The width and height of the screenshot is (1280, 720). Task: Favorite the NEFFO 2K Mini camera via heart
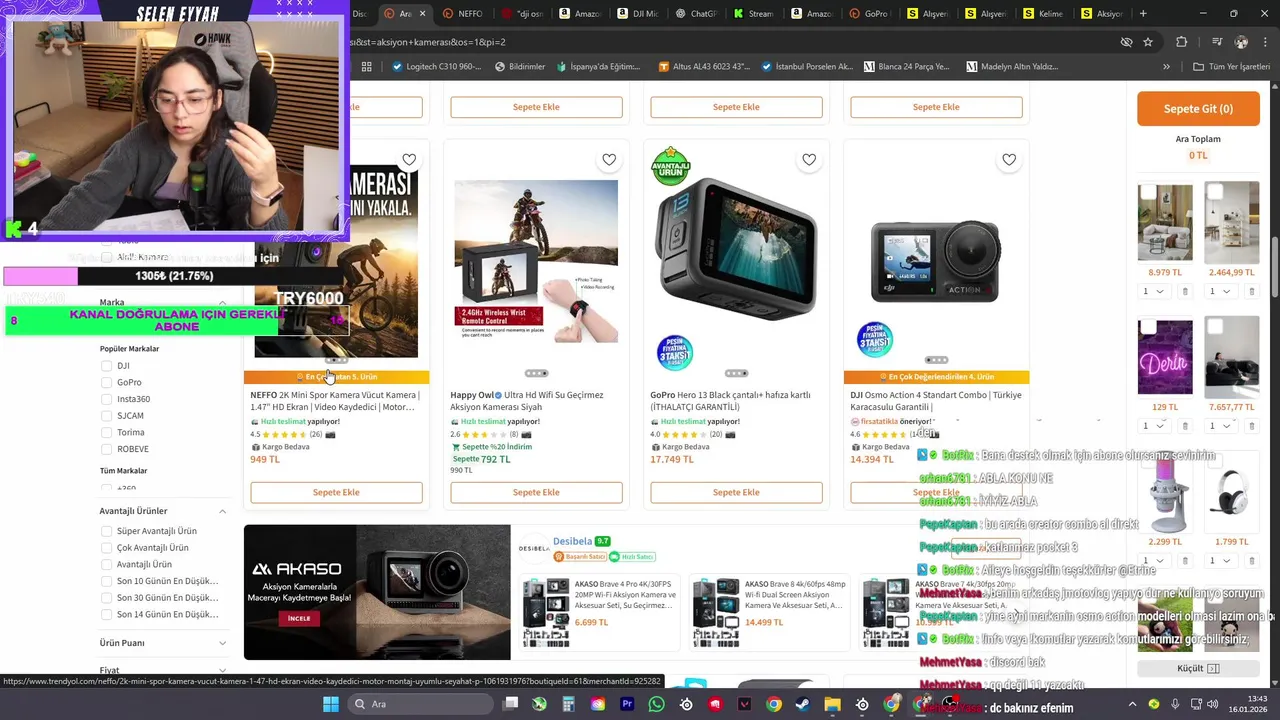click(x=409, y=160)
